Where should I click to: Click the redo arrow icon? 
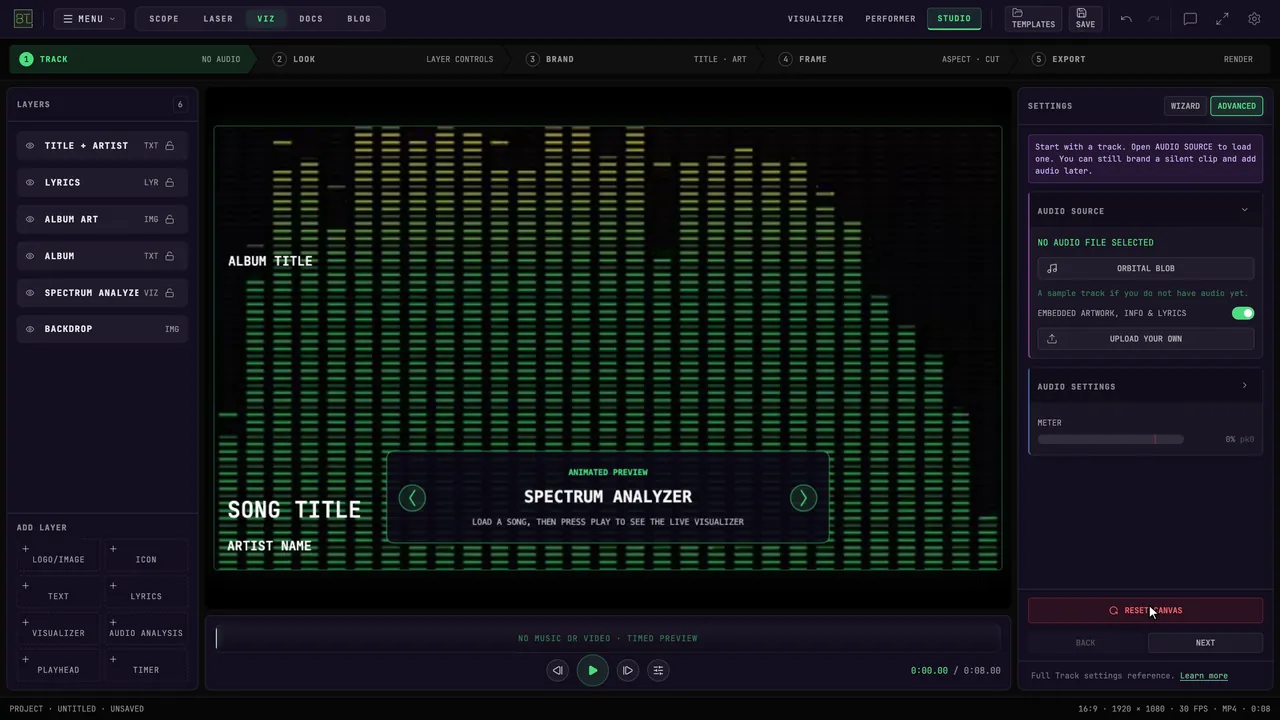1154,19
